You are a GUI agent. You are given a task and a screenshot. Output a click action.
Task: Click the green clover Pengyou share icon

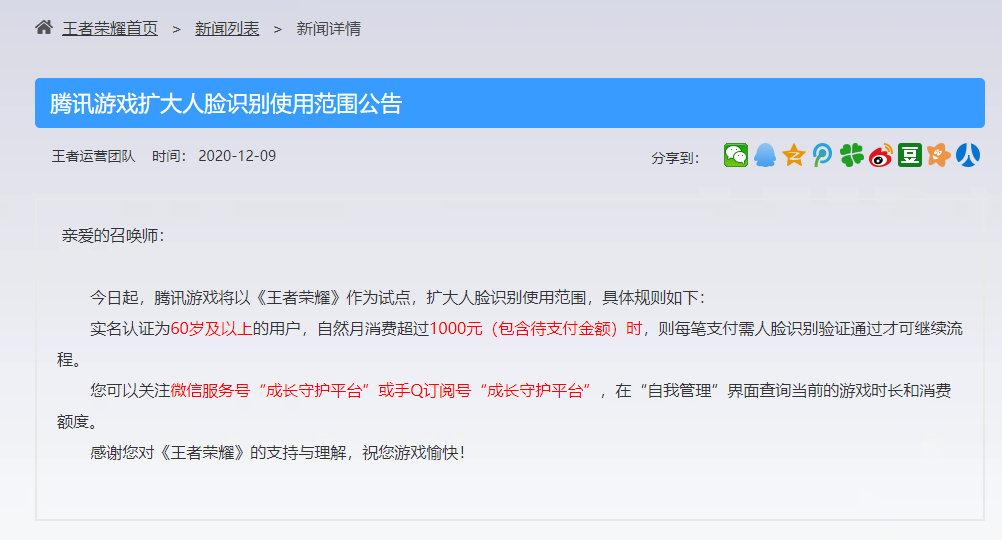pyautogui.click(x=851, y=155)
